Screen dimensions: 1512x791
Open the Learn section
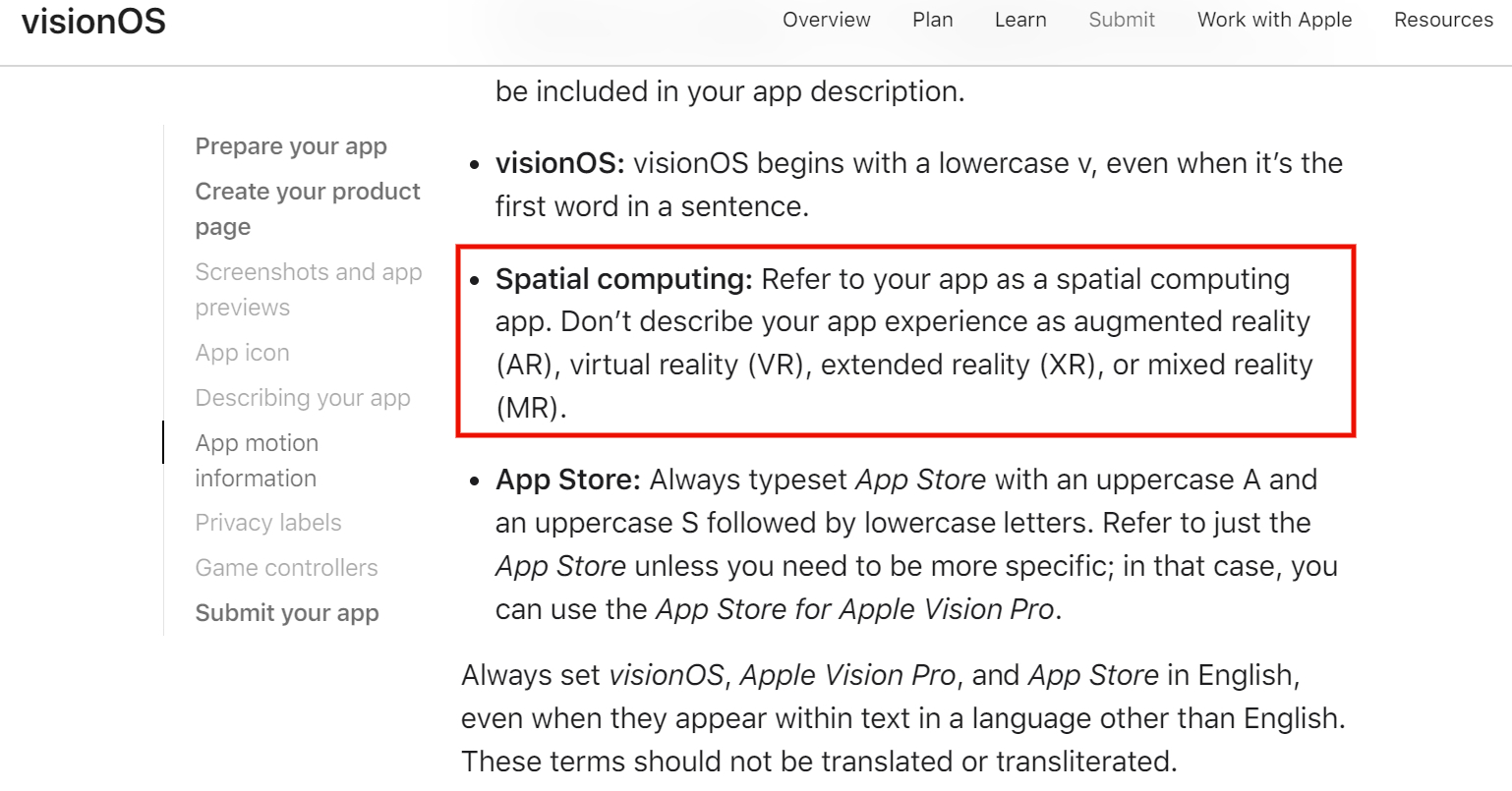(x=1019, y=20)
